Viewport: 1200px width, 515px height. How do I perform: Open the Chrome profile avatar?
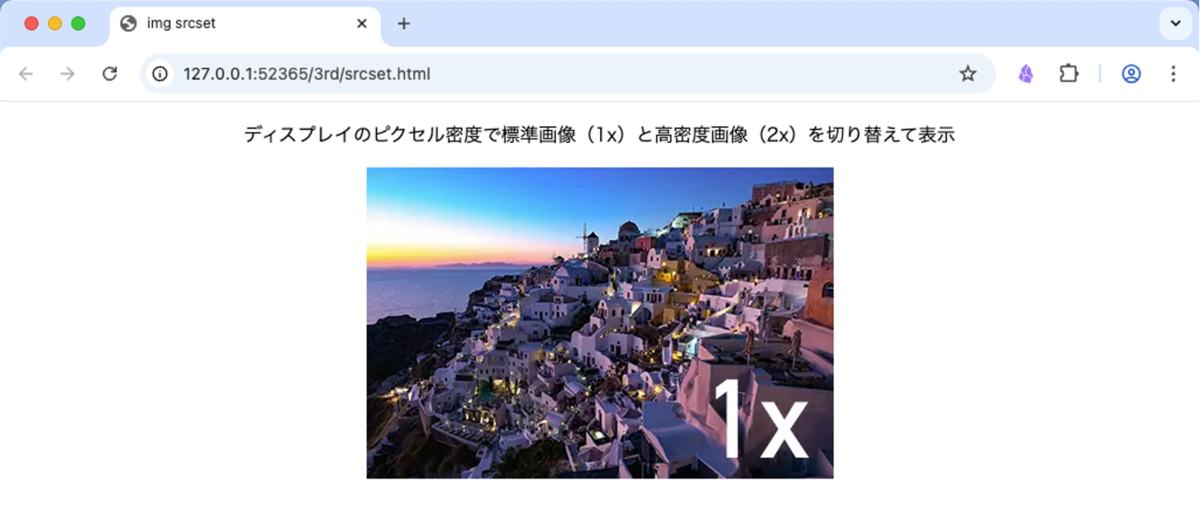coord(1131,74)
